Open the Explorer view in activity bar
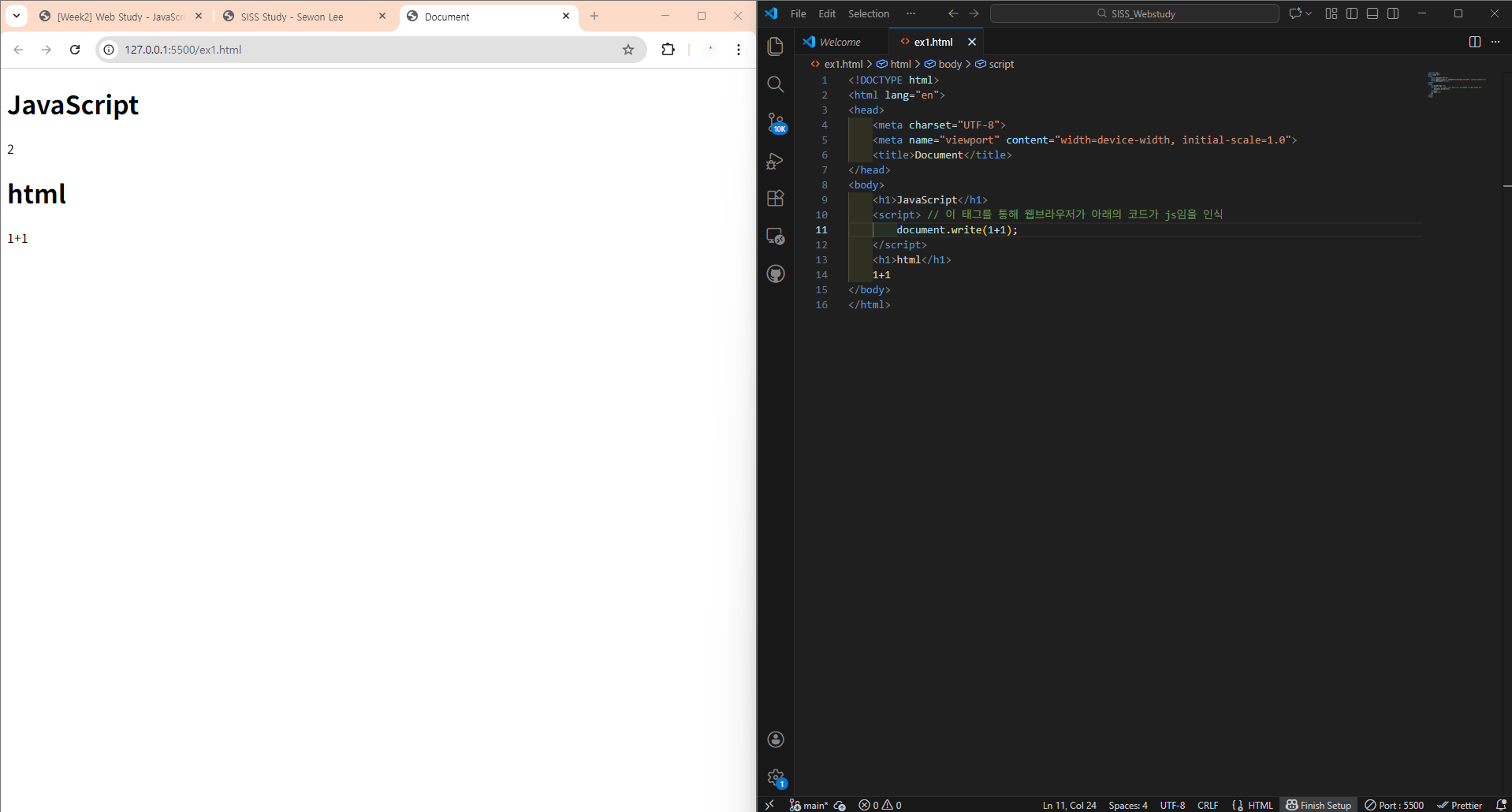1512x812 pixels. pyautogui.click(x=776, y=47)
